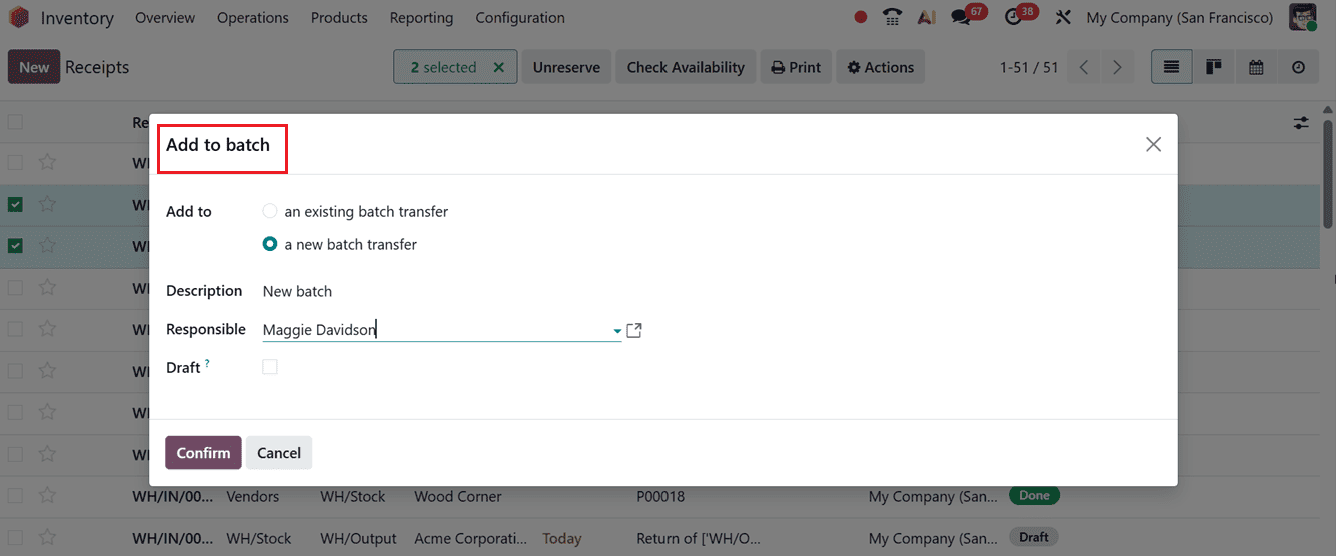Image resolution: width=1336 pixels, height=556 pixels.
Task: Open the VoIP phone icon
Action: pos(892,18)
